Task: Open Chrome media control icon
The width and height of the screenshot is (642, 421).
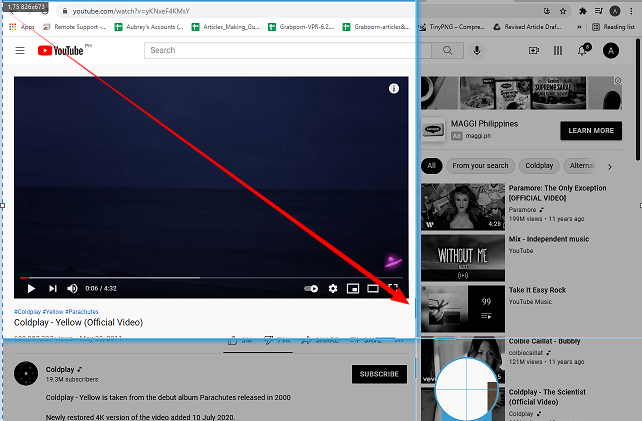Action: point(599,11)
